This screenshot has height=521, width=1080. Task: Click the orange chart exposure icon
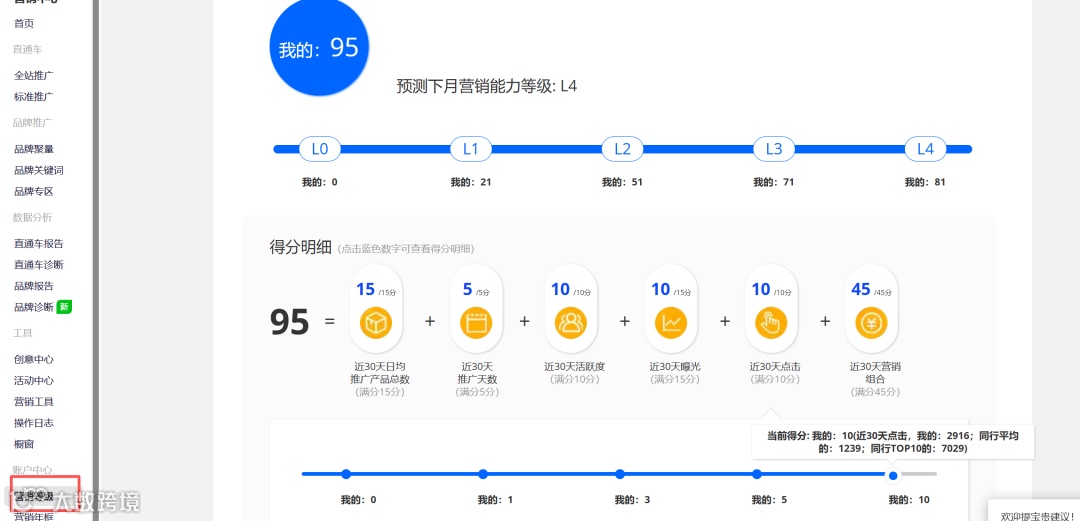671,323
